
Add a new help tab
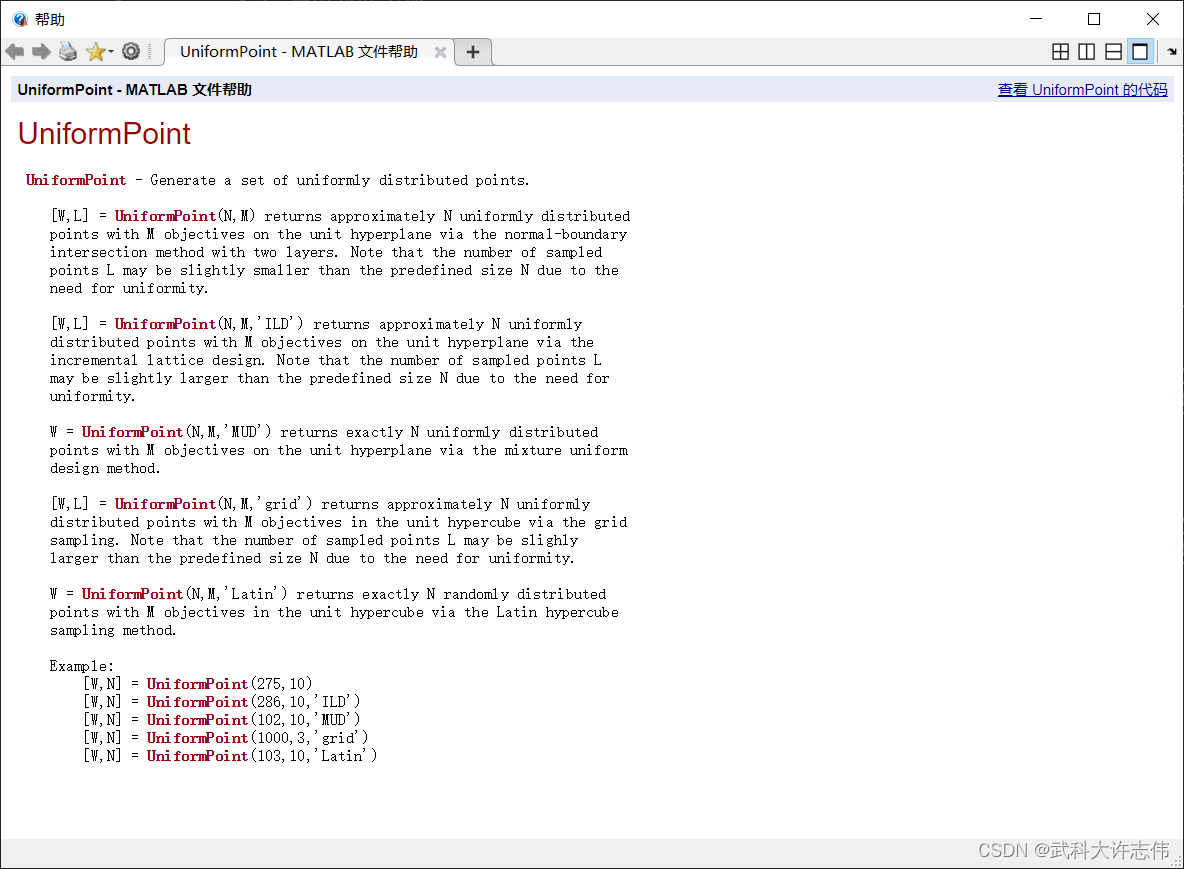coord(473,52)
